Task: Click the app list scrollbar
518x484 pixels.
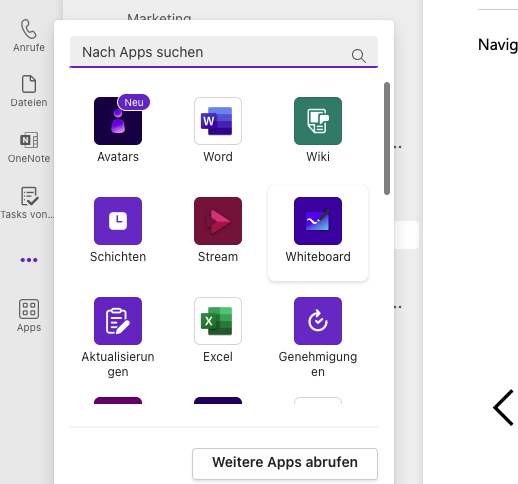Action: coord(387,138)
